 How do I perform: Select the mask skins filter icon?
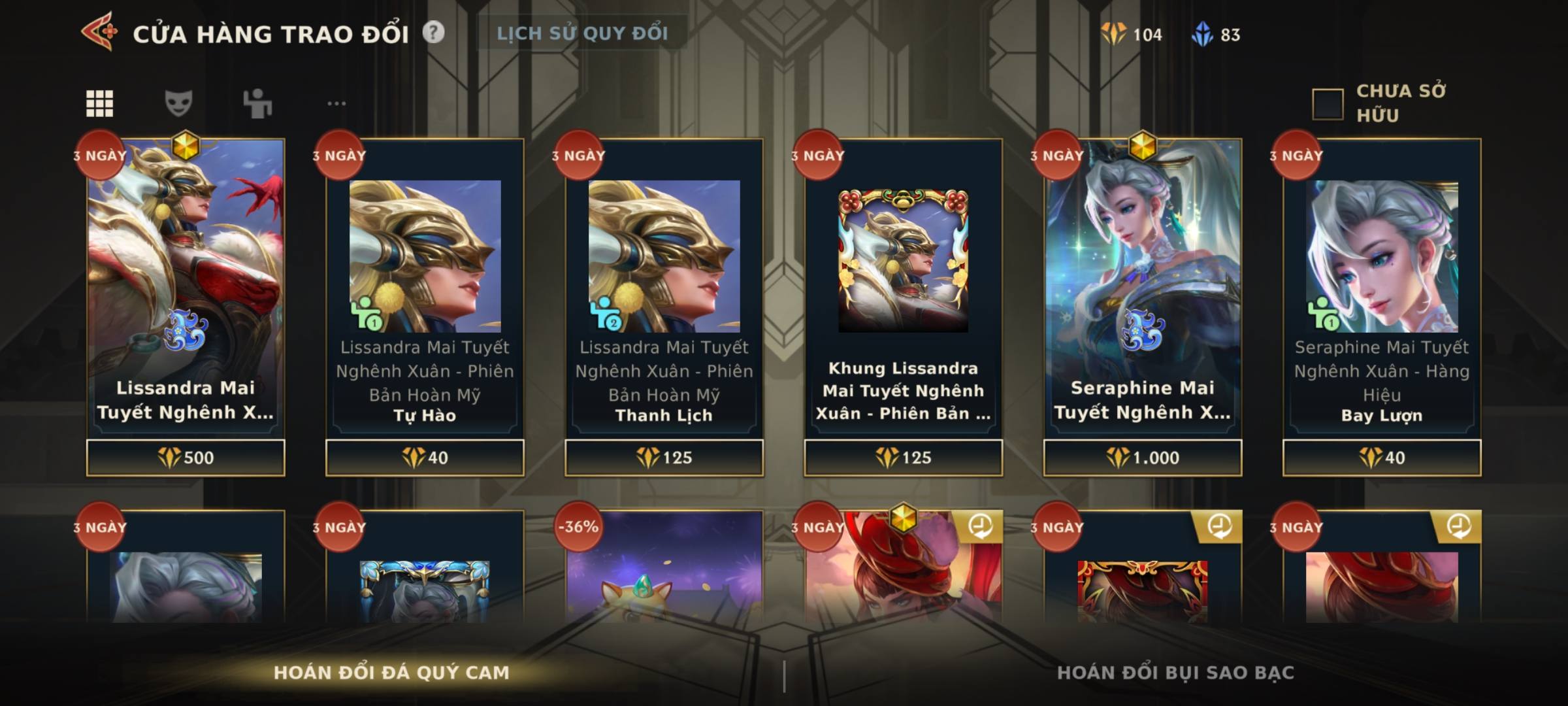[178, 103]
